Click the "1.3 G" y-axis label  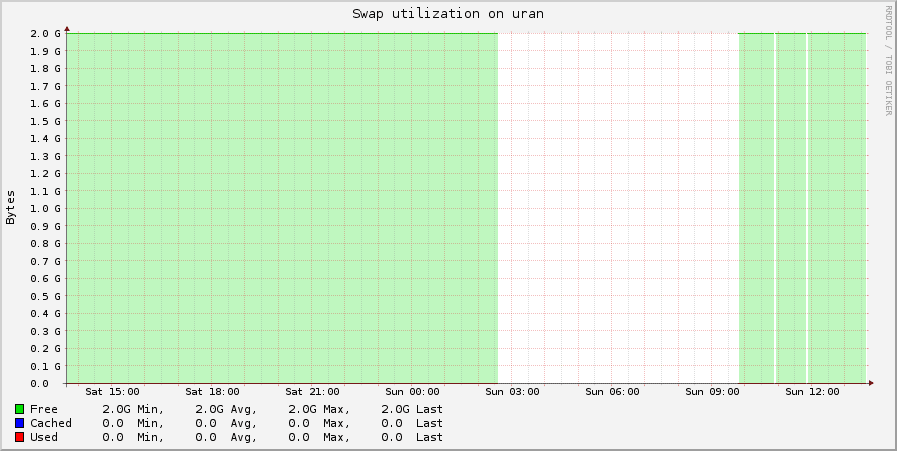point(46,156)
